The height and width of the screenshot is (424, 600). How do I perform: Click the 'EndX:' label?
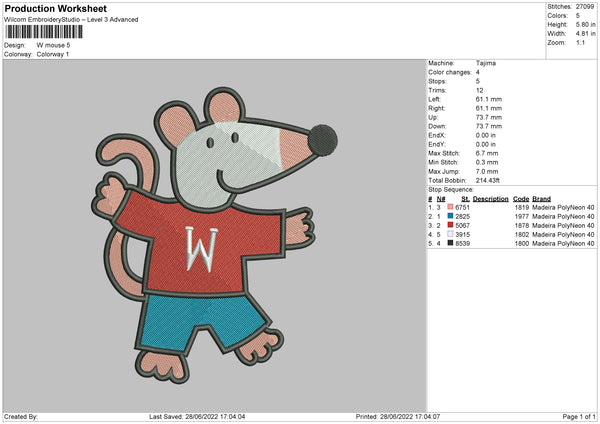(437, 135)
